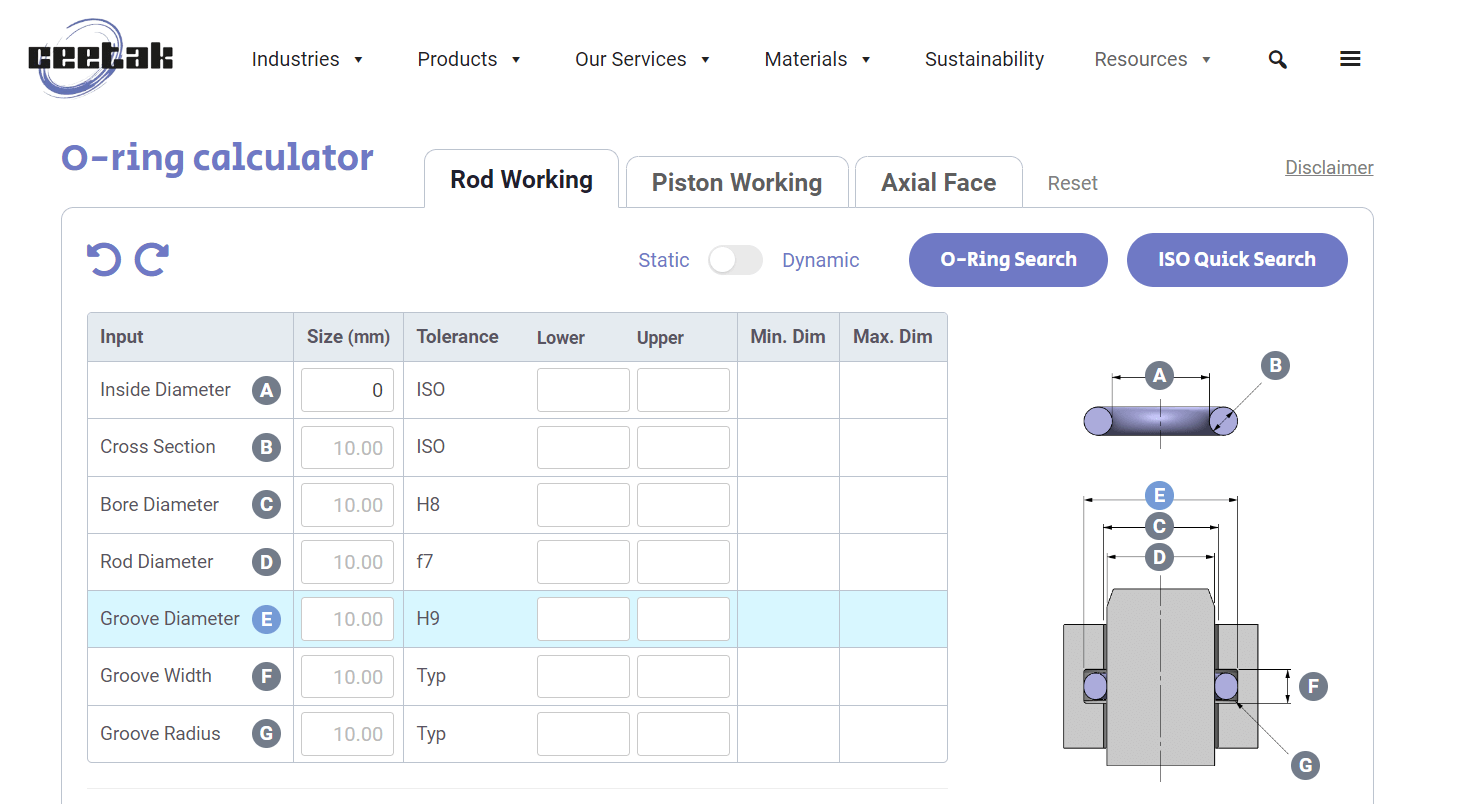Open the Disclaimer link
The width and height of the screenshot is (1473, 804).
pyautogui.click(x=1329, y=167)
